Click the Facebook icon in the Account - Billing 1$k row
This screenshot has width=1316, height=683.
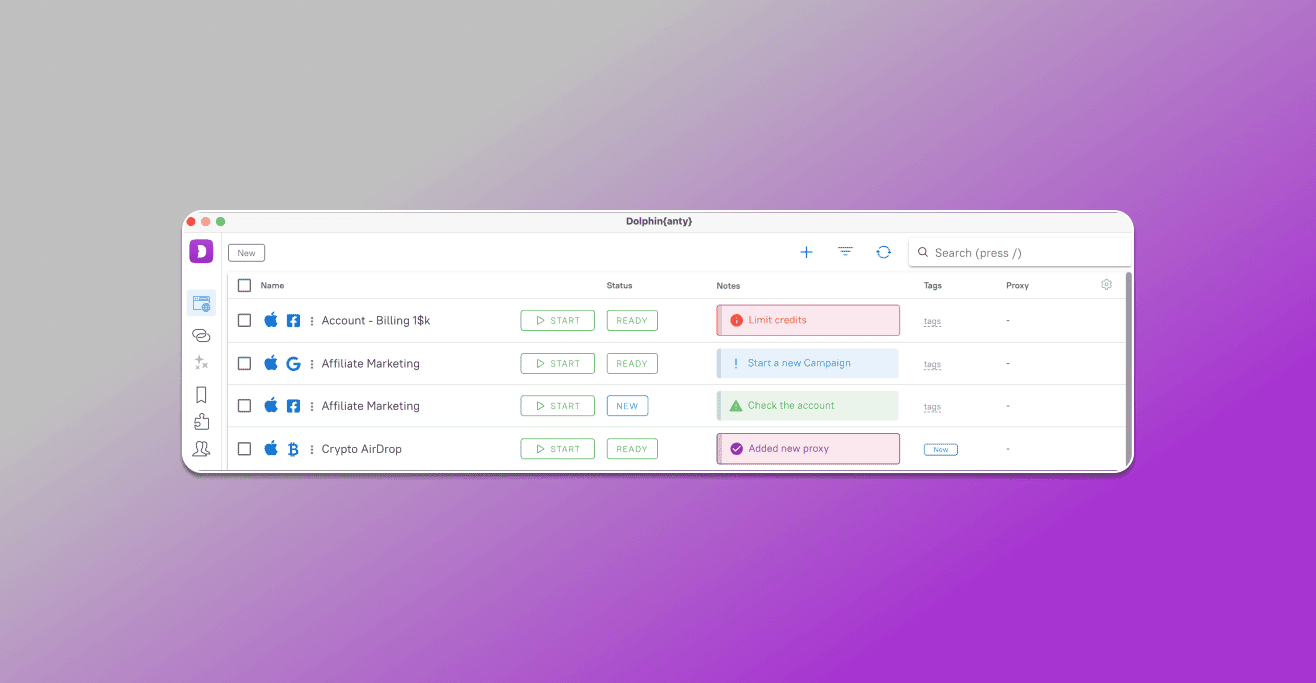293,321
